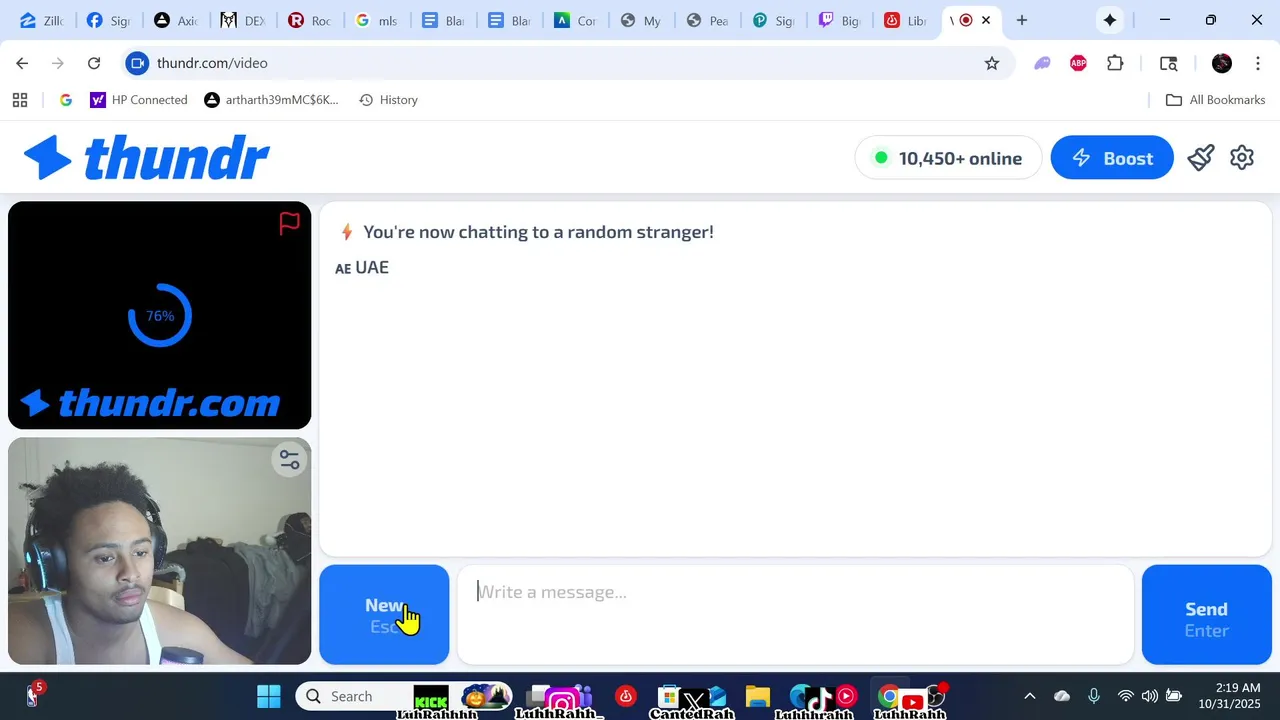
Task: Click the microphone tray icon
Action: click(x=1094, y=696)
